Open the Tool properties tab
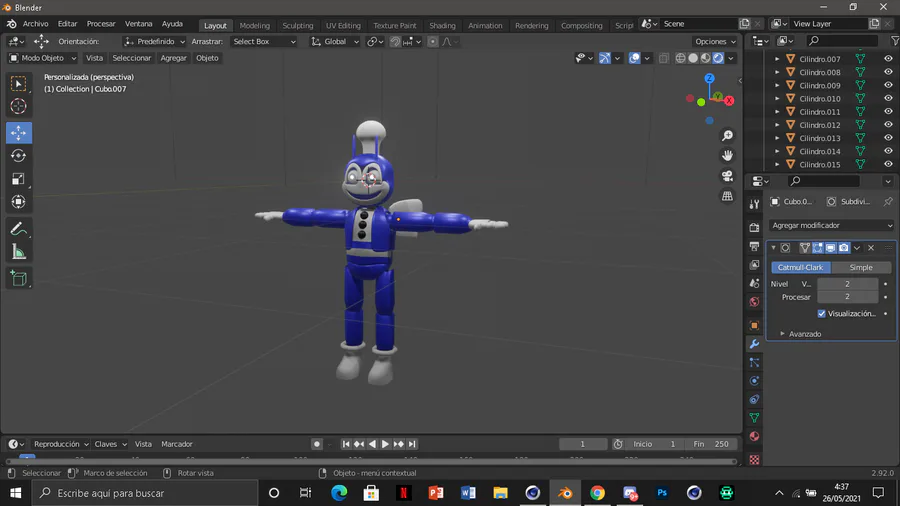The image size is (900, 506). pos(754,204)
